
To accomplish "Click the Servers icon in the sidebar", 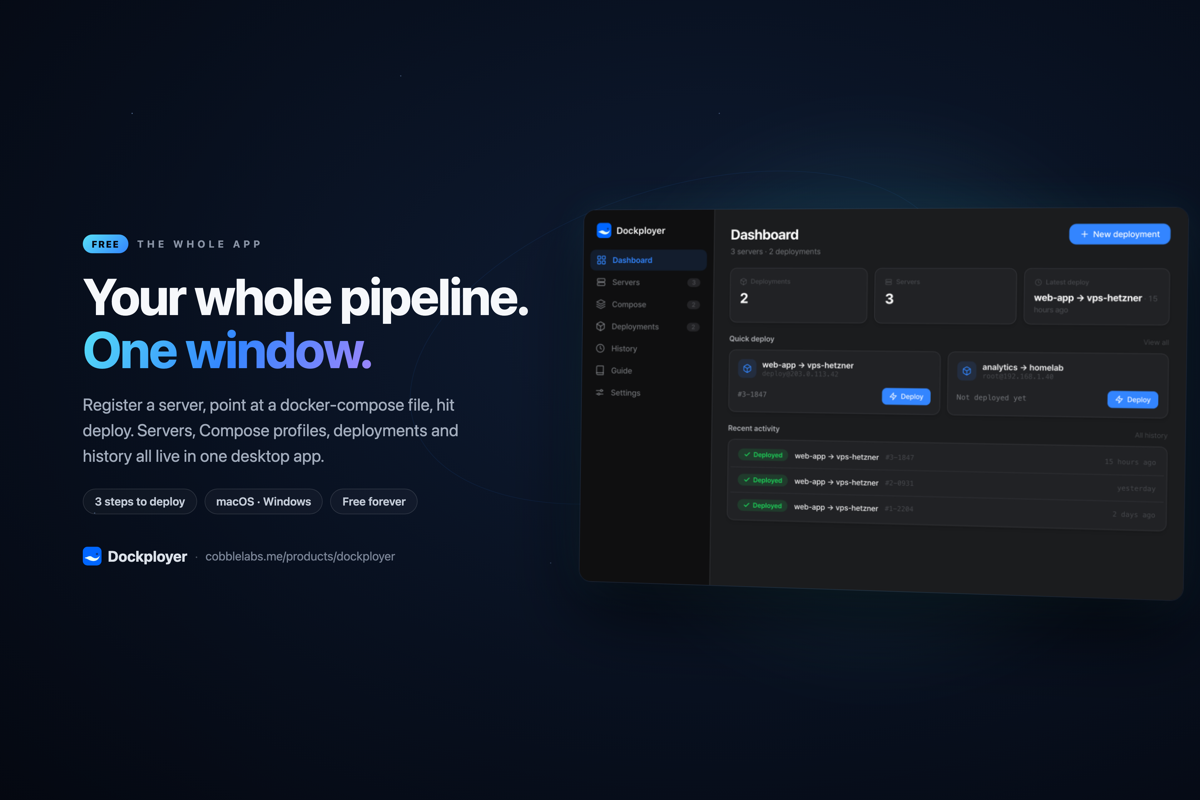I will click(x=601, y=283).
